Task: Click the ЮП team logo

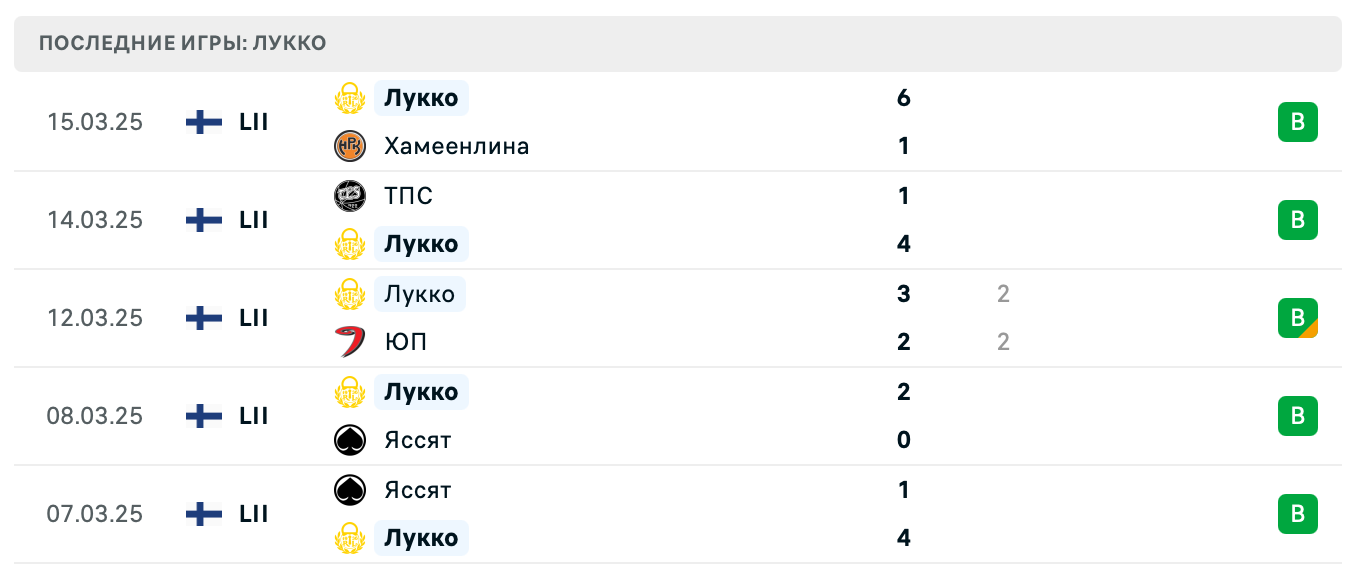Action: click(350, 342)
